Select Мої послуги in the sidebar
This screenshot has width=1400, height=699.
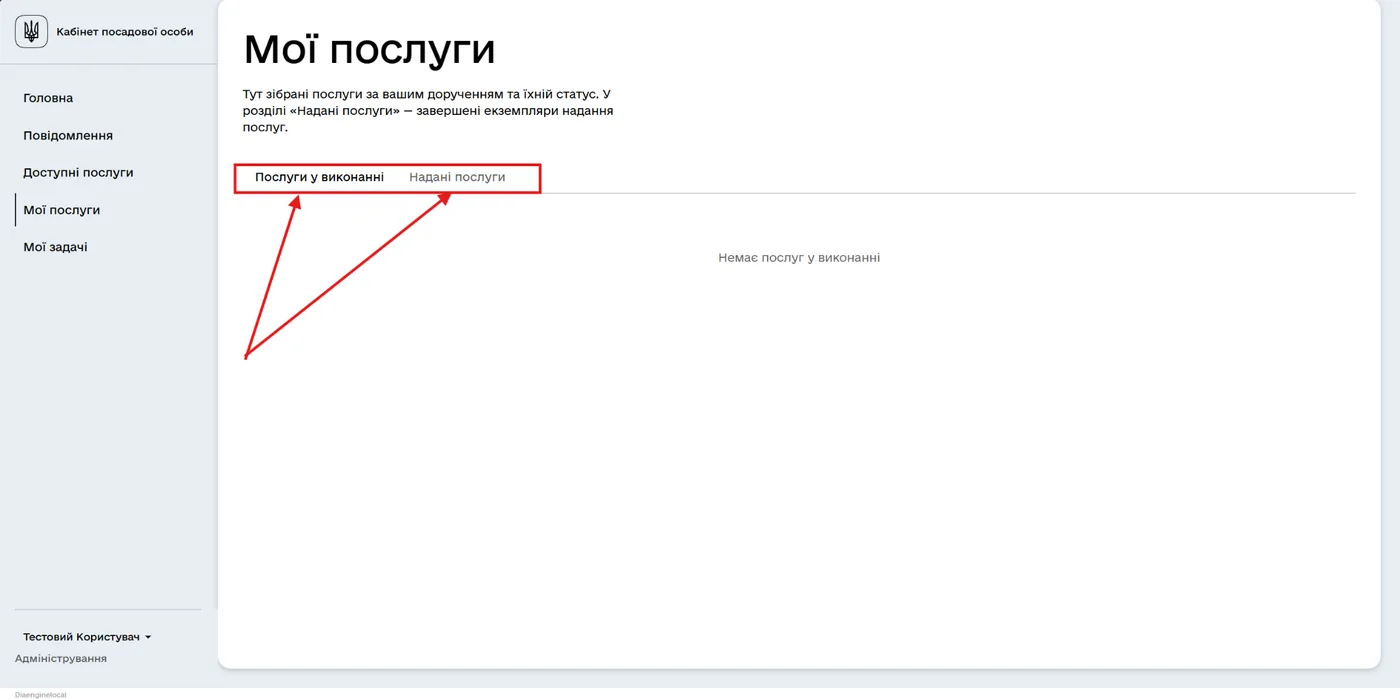tap(61, 210)
